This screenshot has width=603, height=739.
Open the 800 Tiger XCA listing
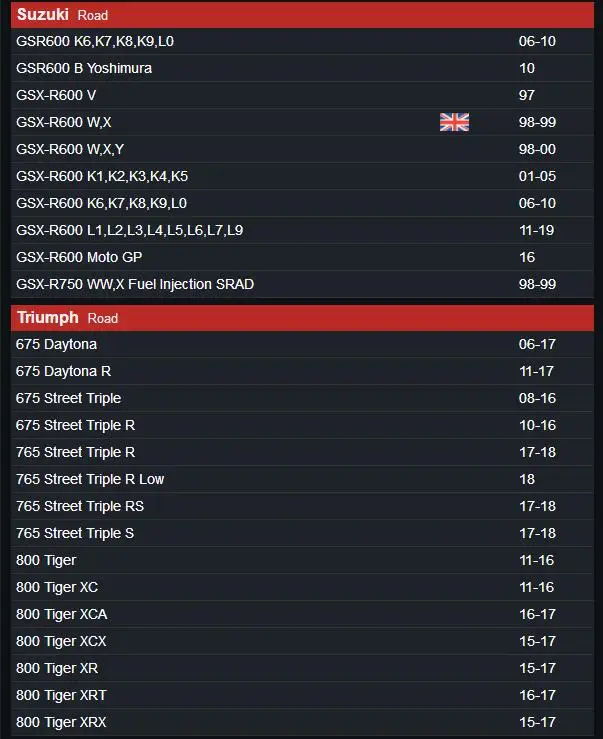click(x=62, y=614)
